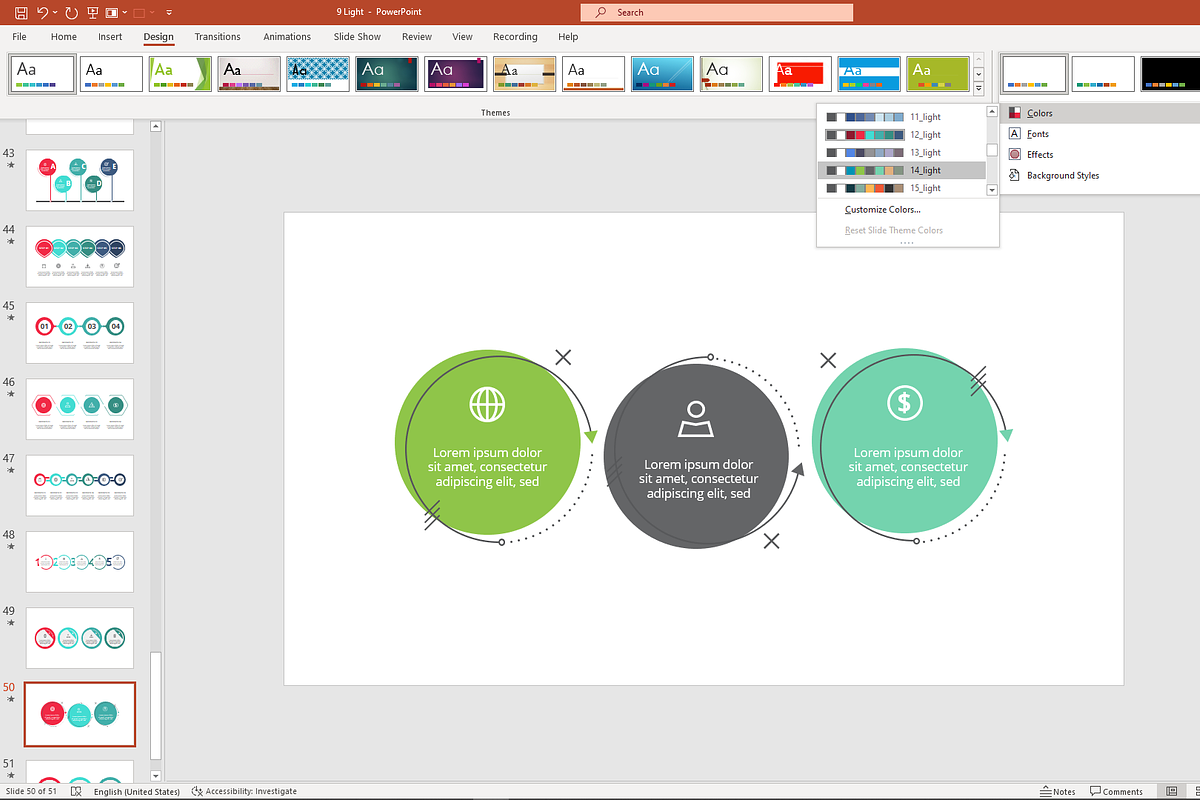Select slide 50 thumbnail
The height and width of the screenshot is (800, 1200).
[80, 715]
